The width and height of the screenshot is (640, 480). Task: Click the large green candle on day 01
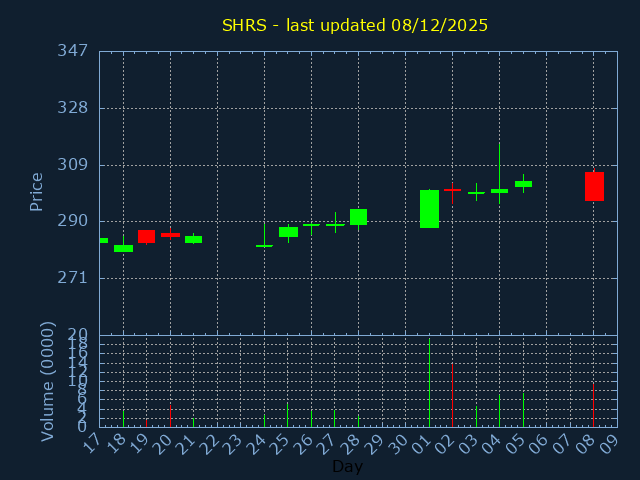point(429,209)
